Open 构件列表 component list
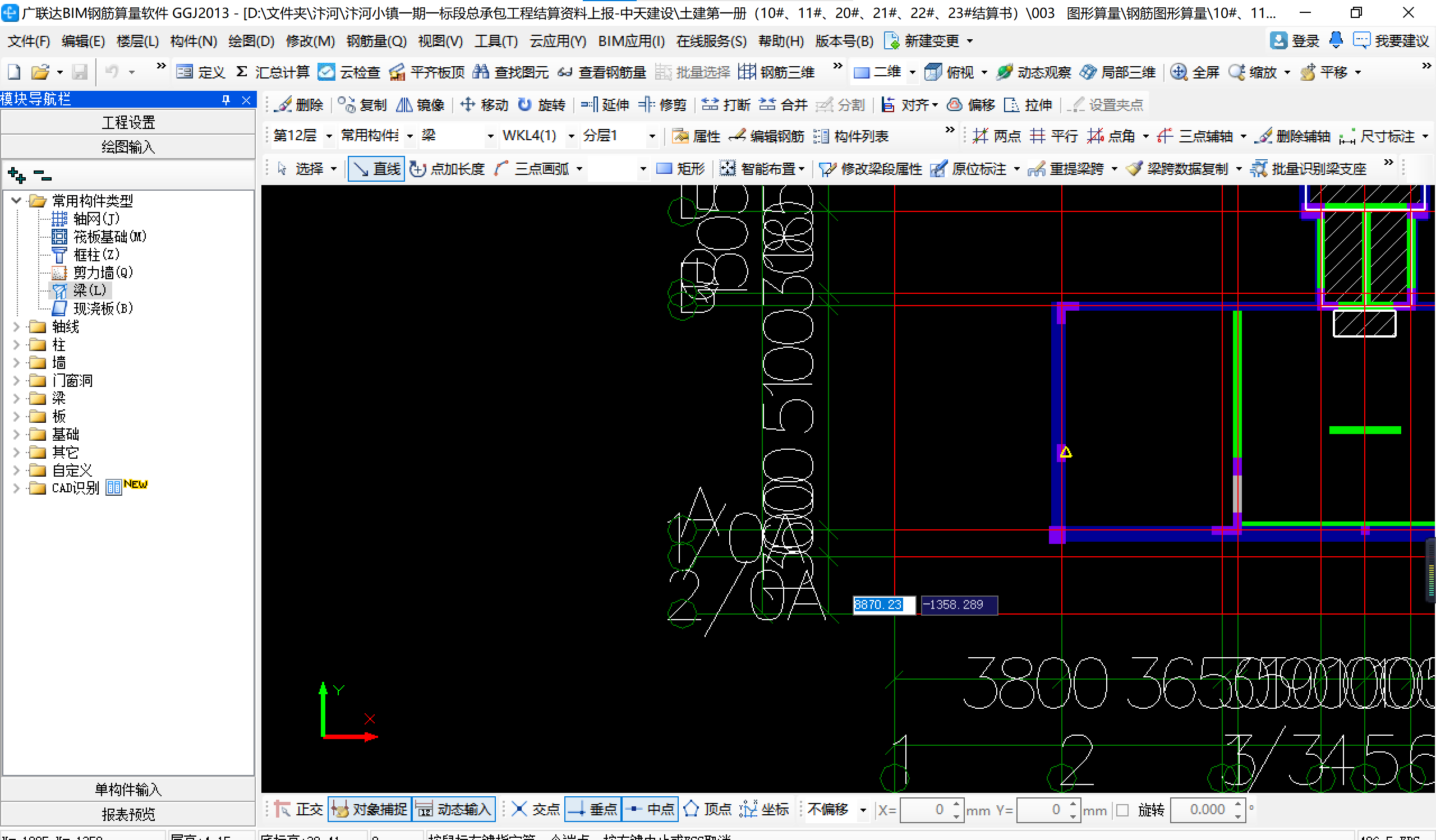 pos(851,136)
